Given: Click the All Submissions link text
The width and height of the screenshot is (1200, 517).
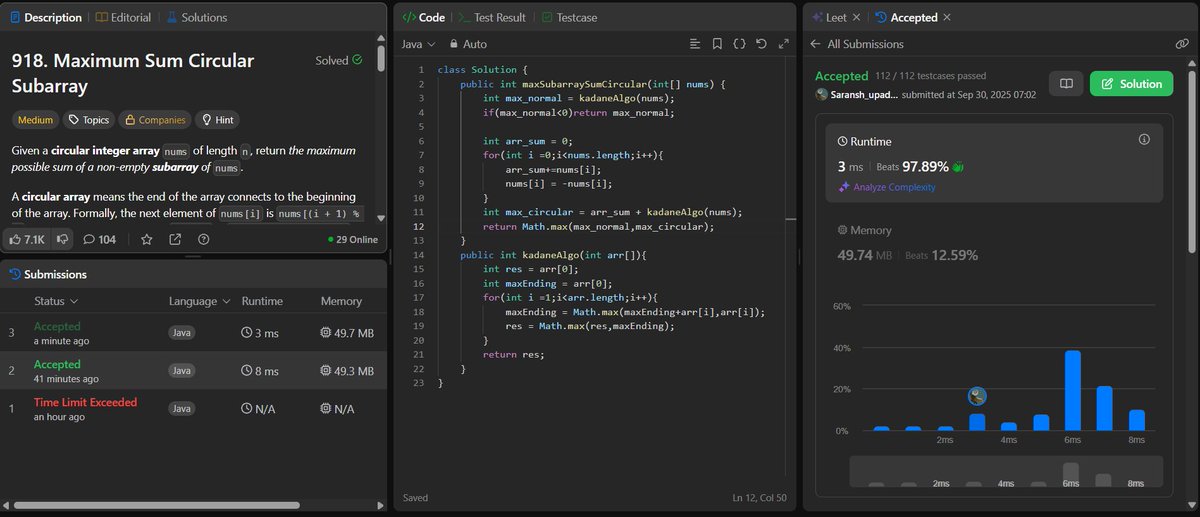Looking at the screenshot, I should pyautogui.click(x=865, y=44).
